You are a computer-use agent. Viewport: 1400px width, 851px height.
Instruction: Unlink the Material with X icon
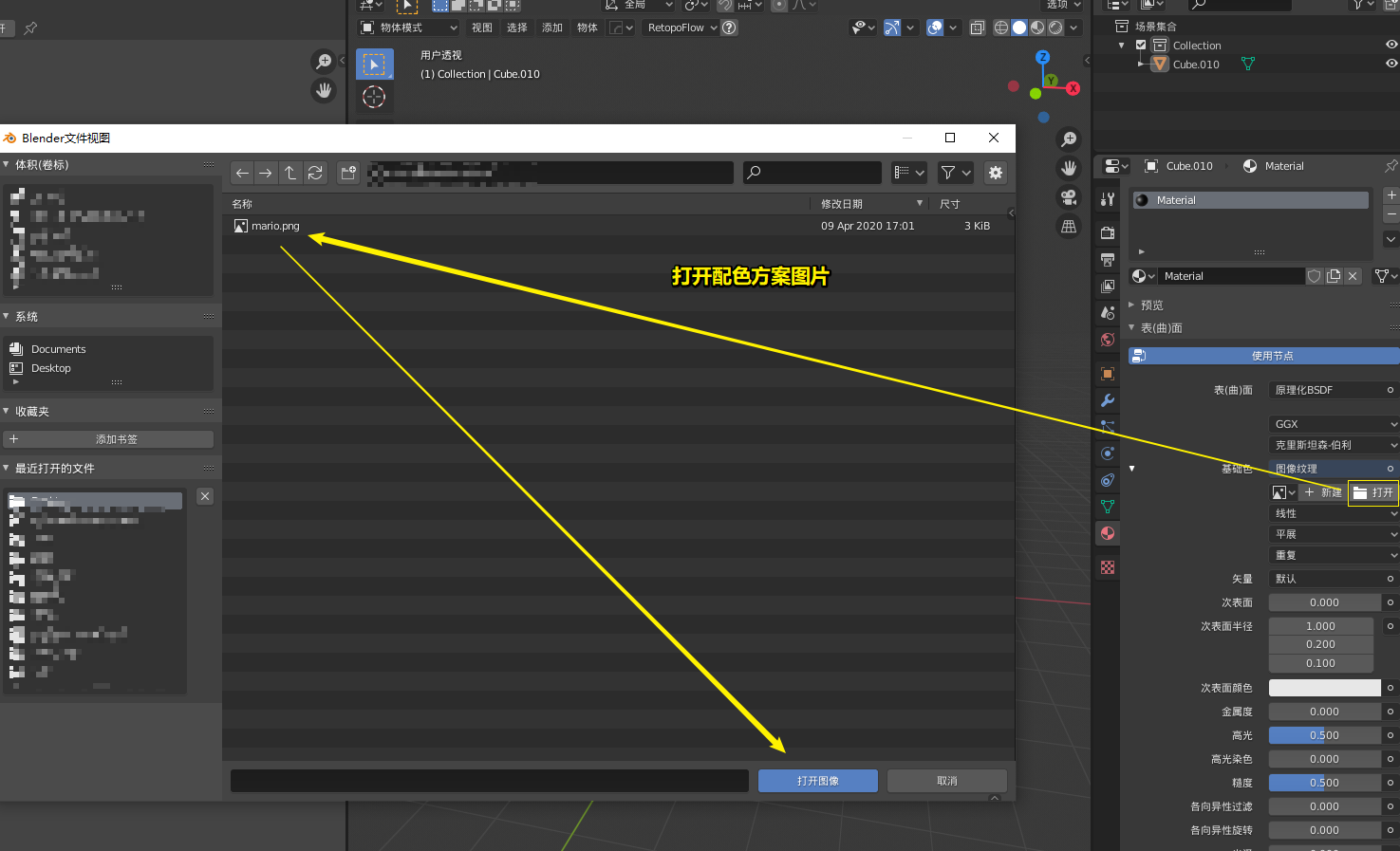[x=1353, y=276]
